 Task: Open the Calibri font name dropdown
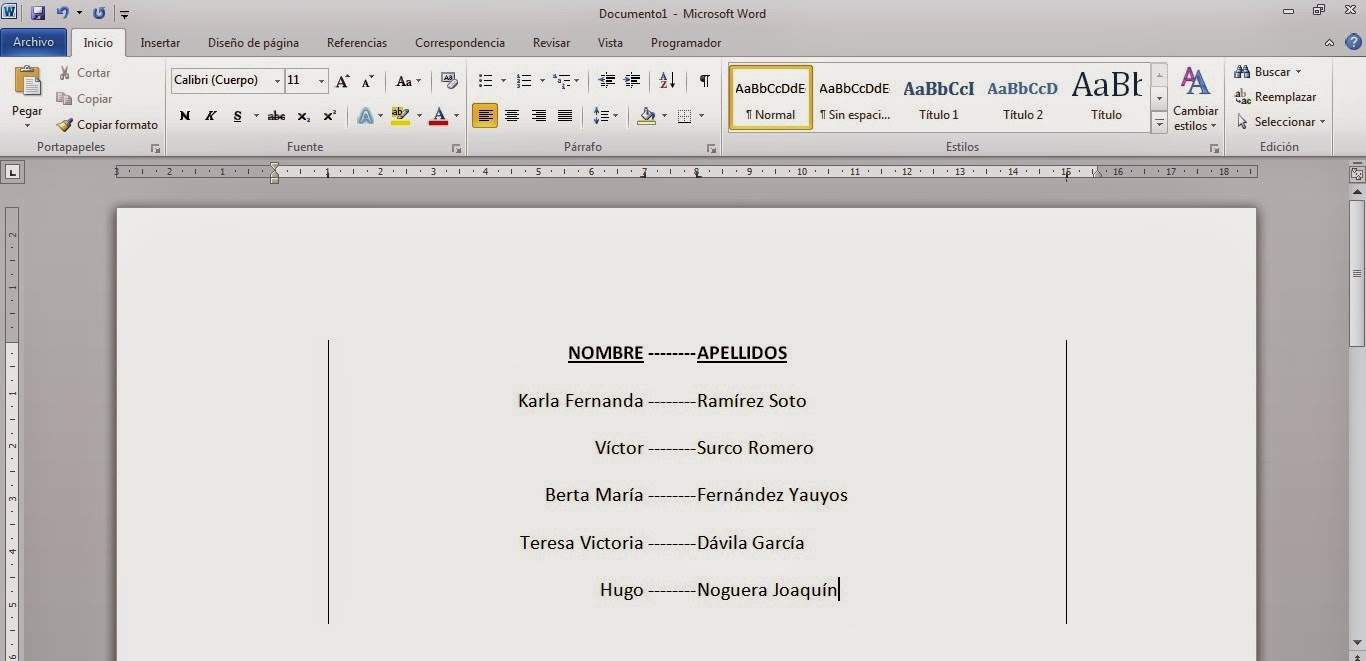(278, 80)
